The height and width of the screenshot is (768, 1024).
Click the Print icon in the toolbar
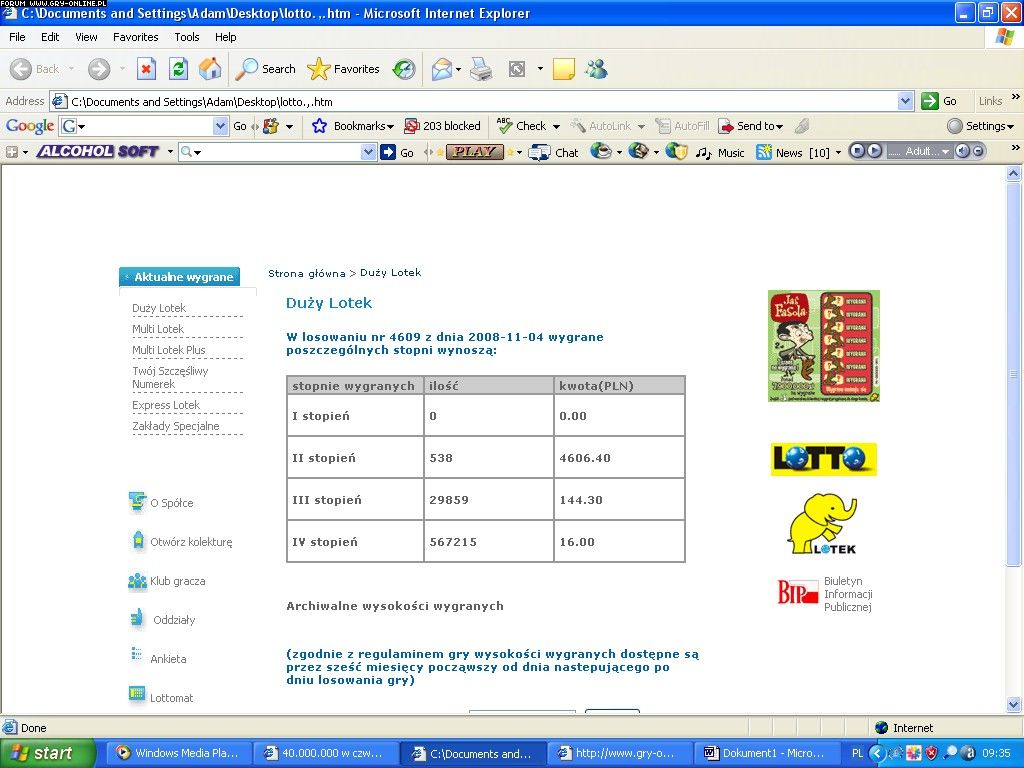point(481,69)
